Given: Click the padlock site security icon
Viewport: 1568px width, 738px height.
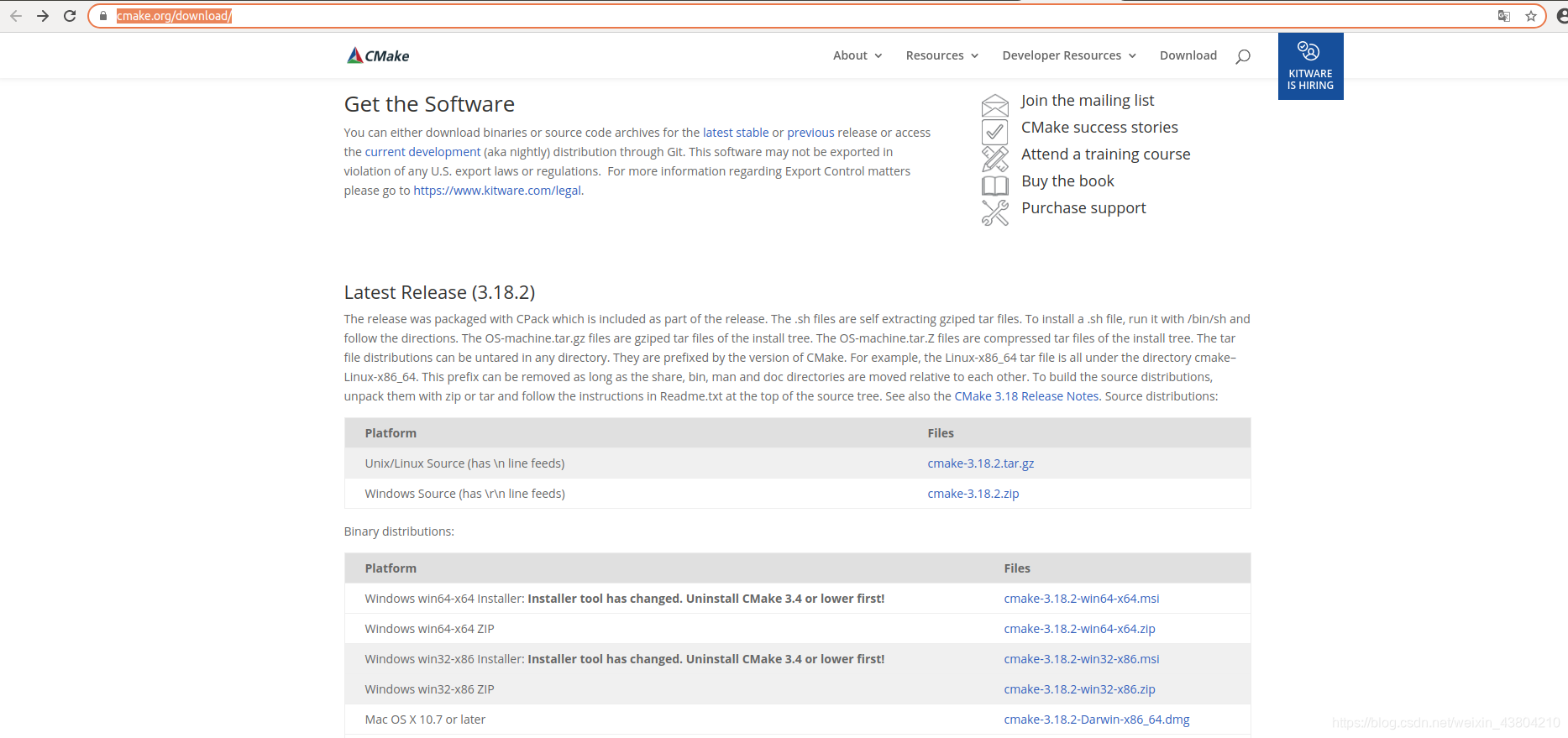Looking at the screenshot, I should [x=103, y=16].
